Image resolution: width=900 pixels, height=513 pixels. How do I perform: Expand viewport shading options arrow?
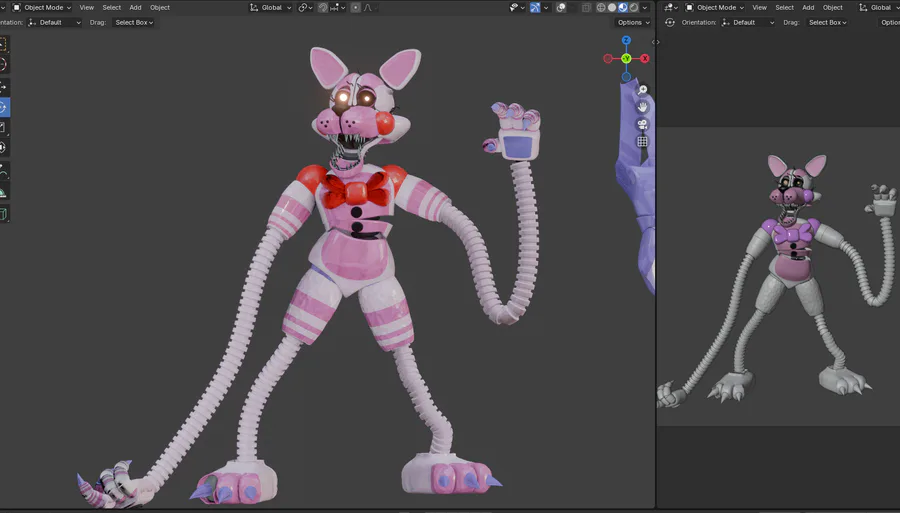pyautogui.click(x=645, y=7)
